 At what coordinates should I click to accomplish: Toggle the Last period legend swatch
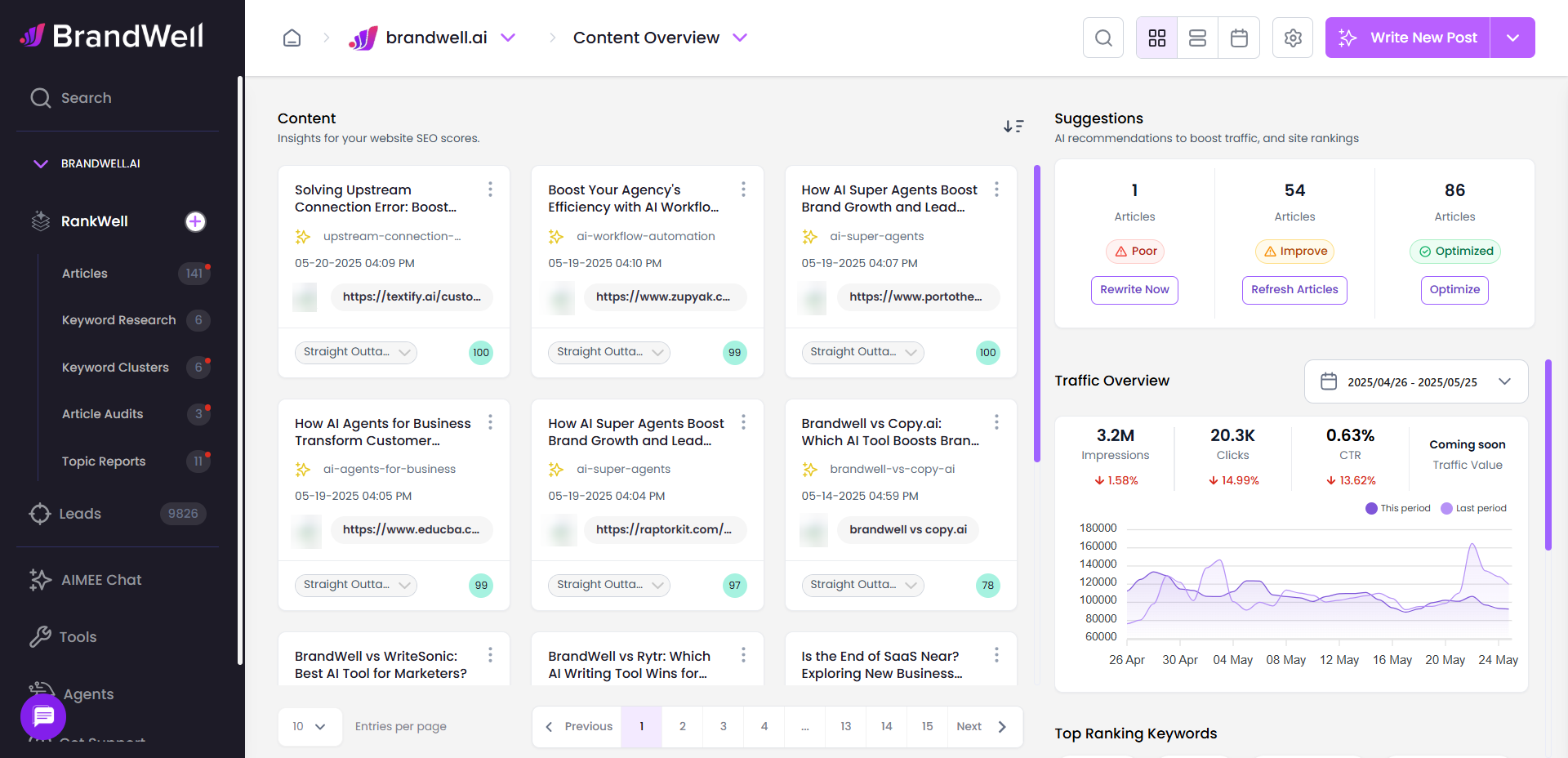[1446, 508]
